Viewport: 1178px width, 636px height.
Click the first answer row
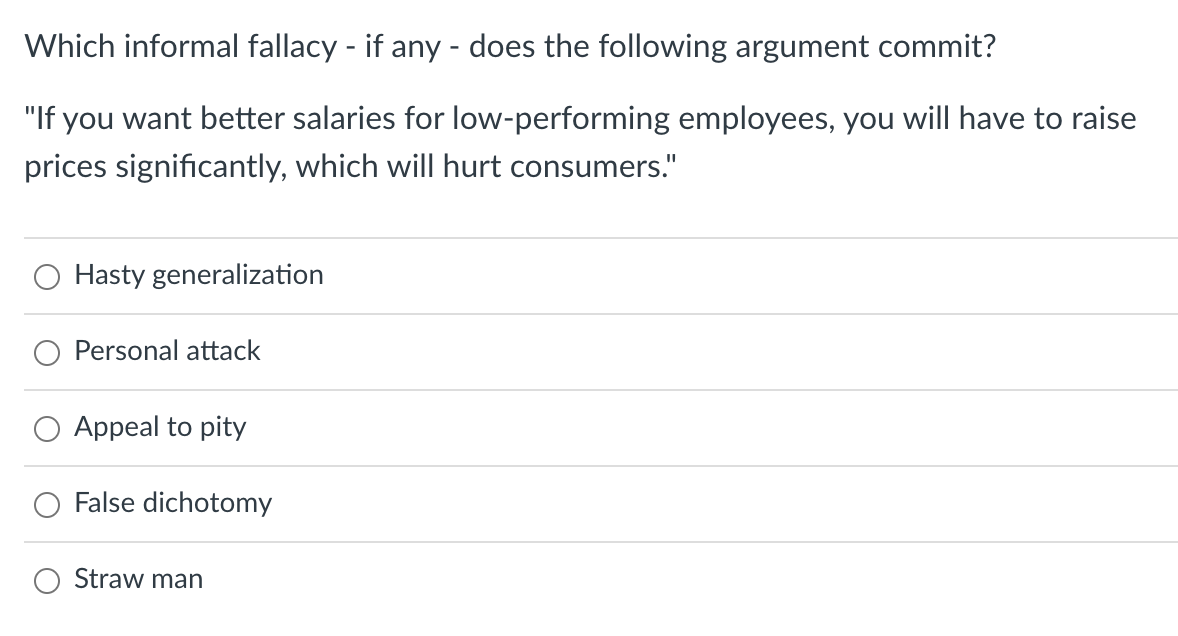point(589,277)
